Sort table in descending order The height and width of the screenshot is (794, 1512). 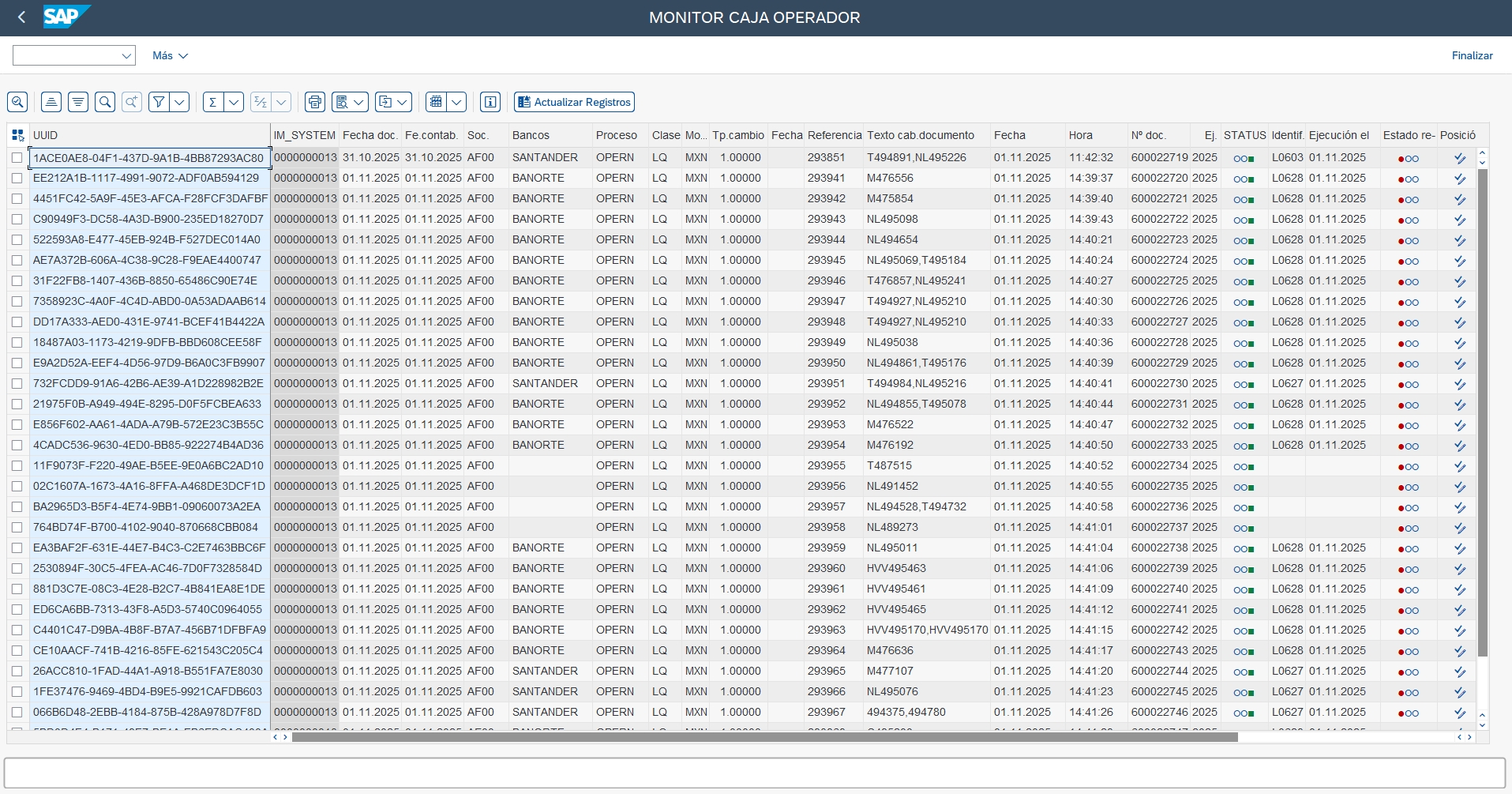[78, 102]
